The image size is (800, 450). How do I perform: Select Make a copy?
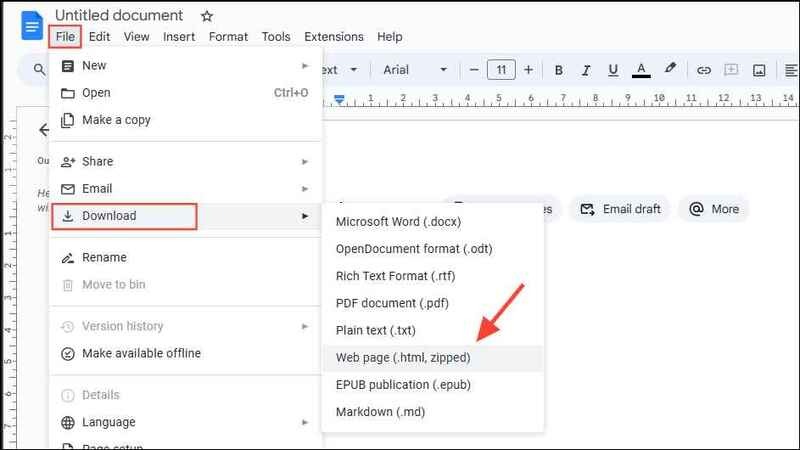tap(186, 120)
